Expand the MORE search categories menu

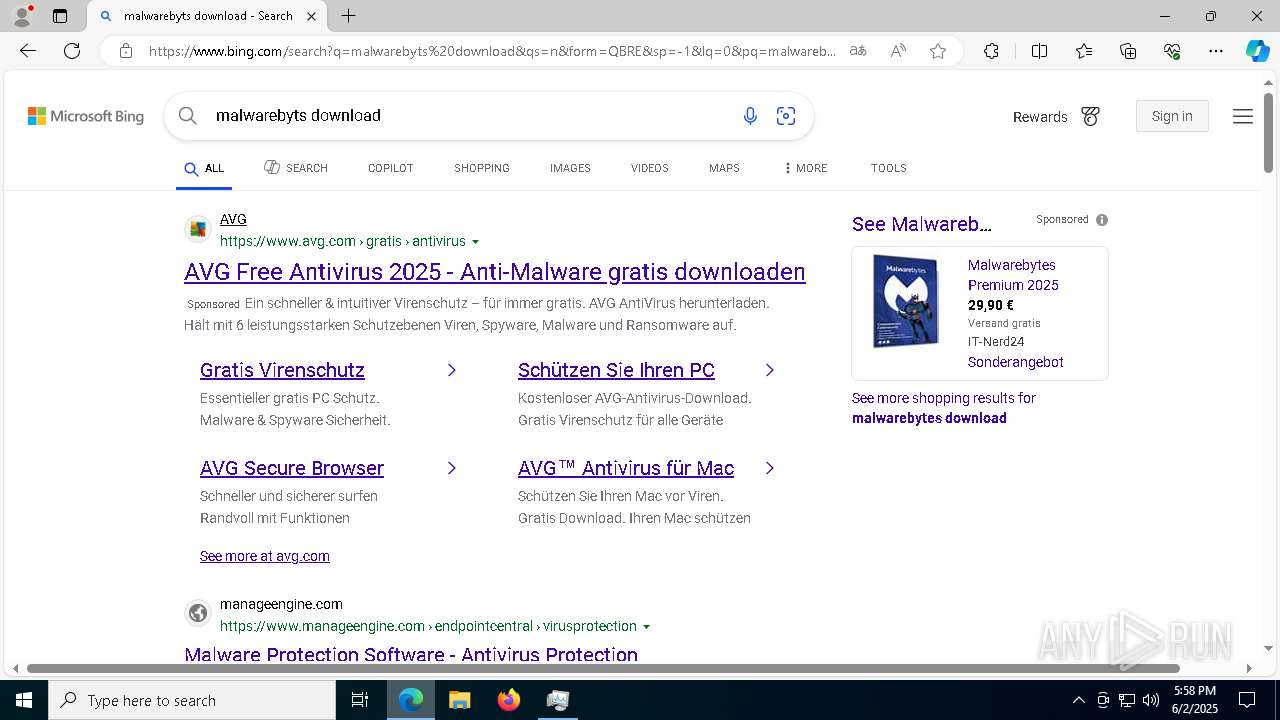(806, 168)
